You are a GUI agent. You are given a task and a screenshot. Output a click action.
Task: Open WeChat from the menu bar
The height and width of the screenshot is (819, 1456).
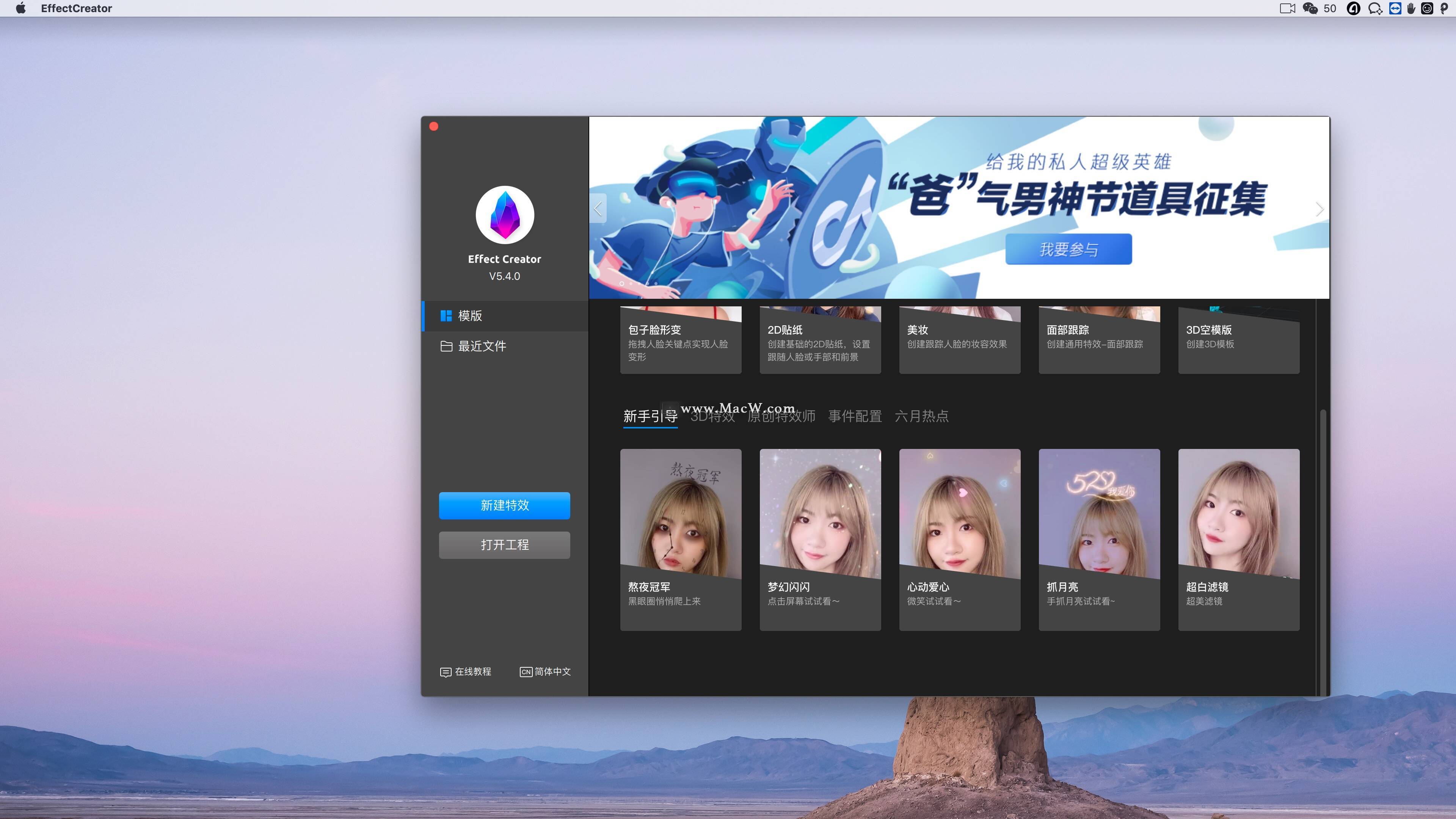tap(1310, 8)
